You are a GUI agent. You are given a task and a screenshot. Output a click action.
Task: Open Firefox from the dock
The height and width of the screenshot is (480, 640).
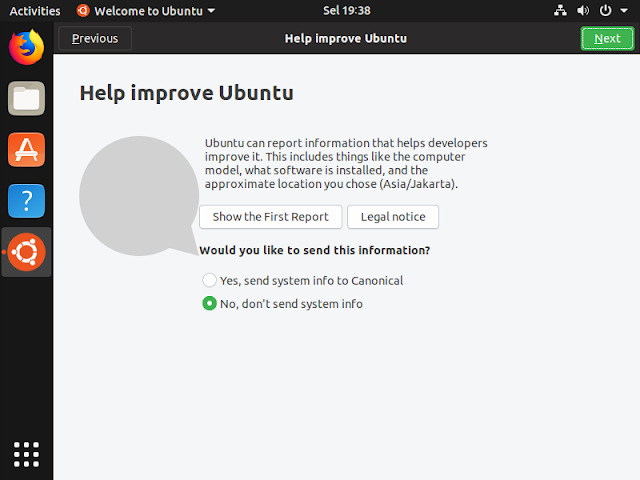tap(27, 47)
